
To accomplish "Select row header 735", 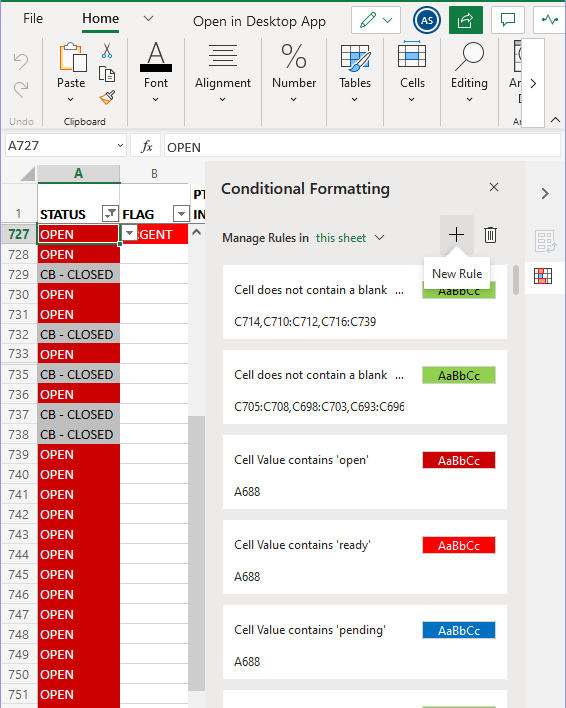I will (x=19, y=374).
